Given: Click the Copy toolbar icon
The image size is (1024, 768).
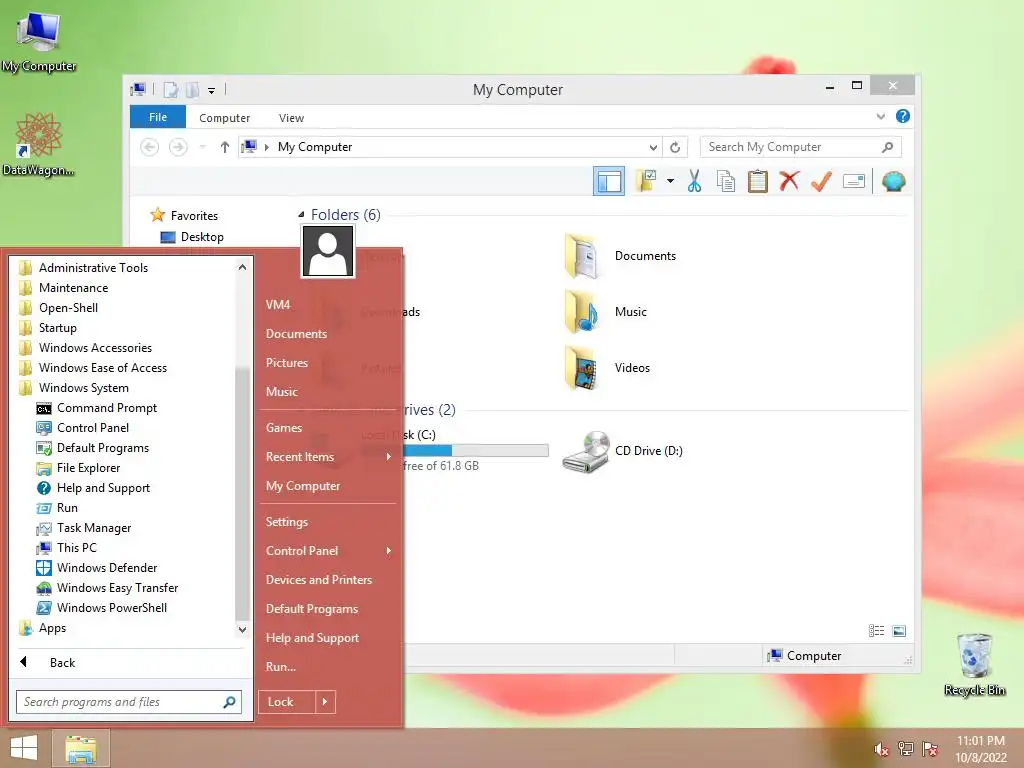Looking at the screenshot, I should point(726,181).
